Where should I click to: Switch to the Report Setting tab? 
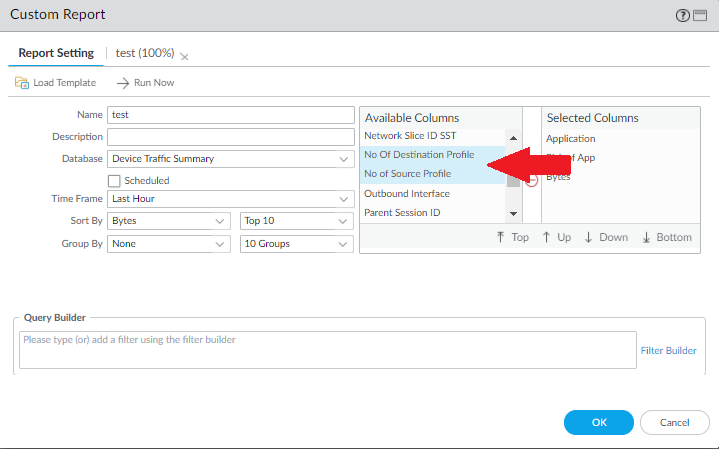56,53
